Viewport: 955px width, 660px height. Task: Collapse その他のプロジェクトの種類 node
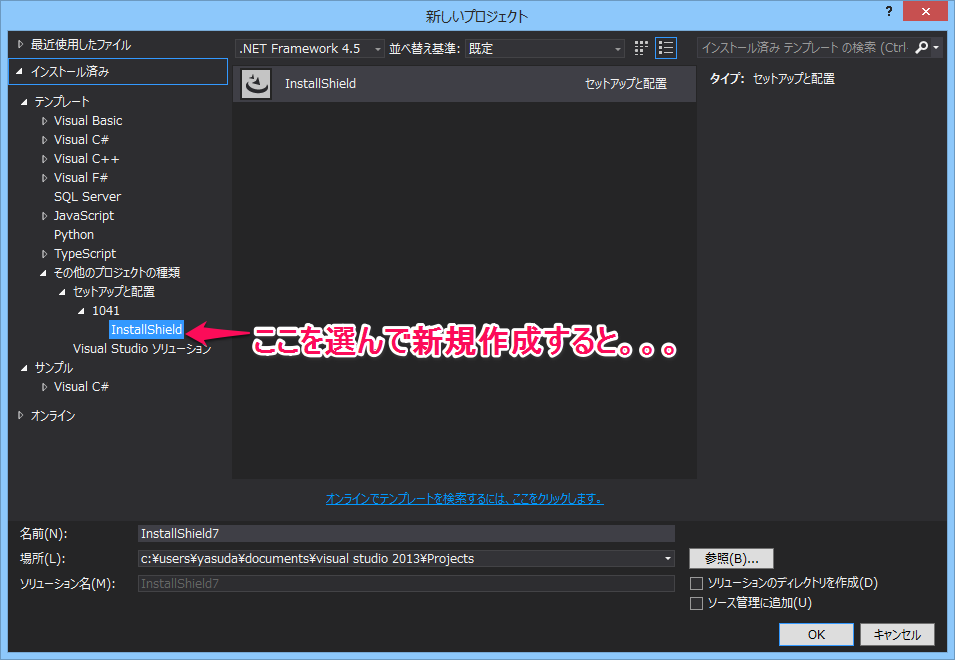[43, 273]
